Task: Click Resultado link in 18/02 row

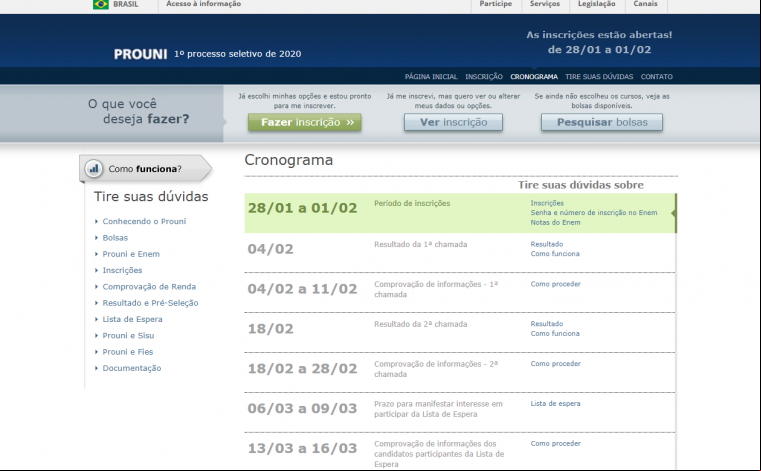Action: tap(546, 324)
